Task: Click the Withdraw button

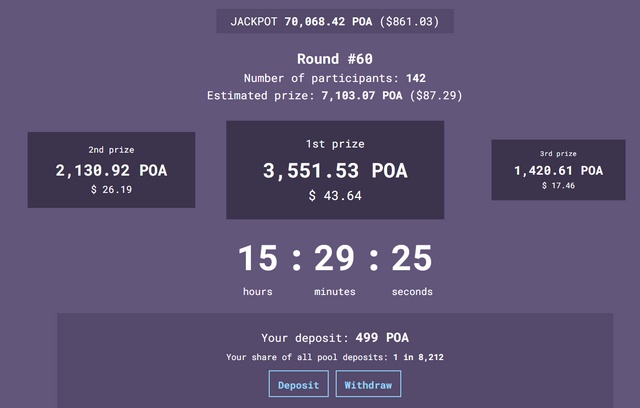Action: pos(368,384)
